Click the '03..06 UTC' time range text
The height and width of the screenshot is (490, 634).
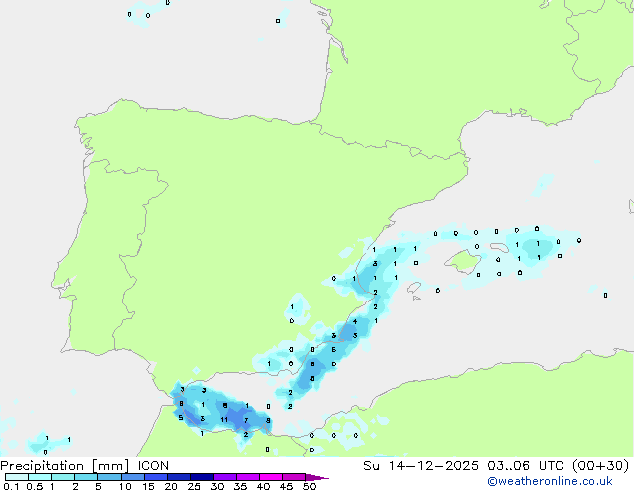tap(524, 466)
